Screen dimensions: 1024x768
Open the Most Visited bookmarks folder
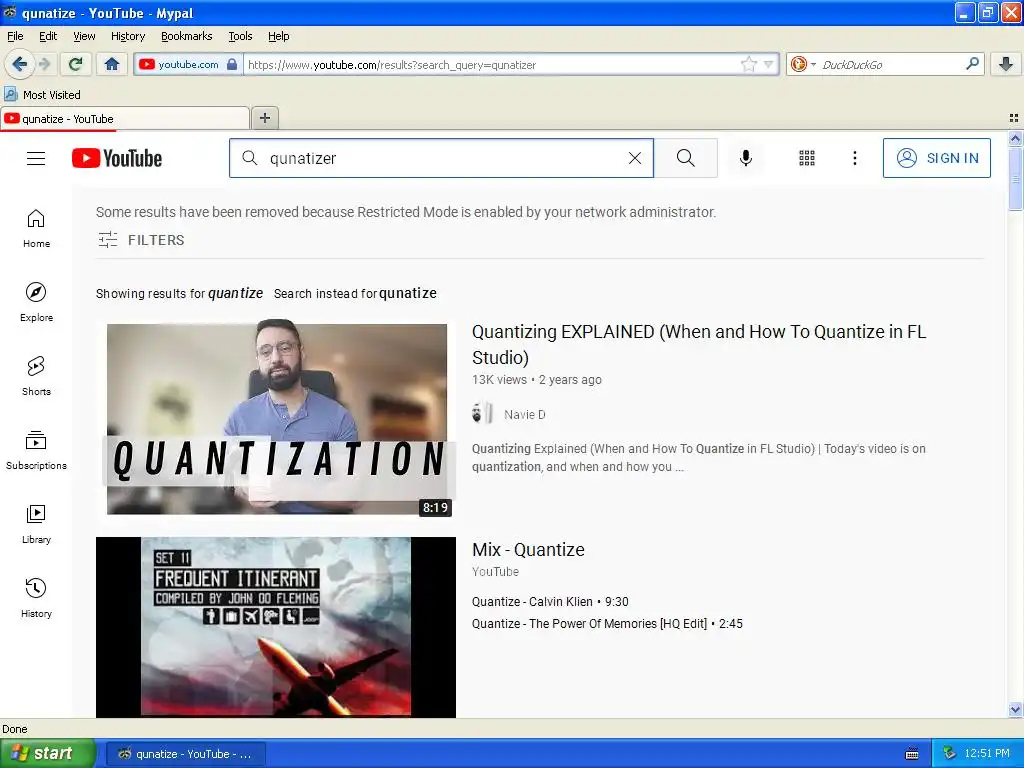coord(43,95)
